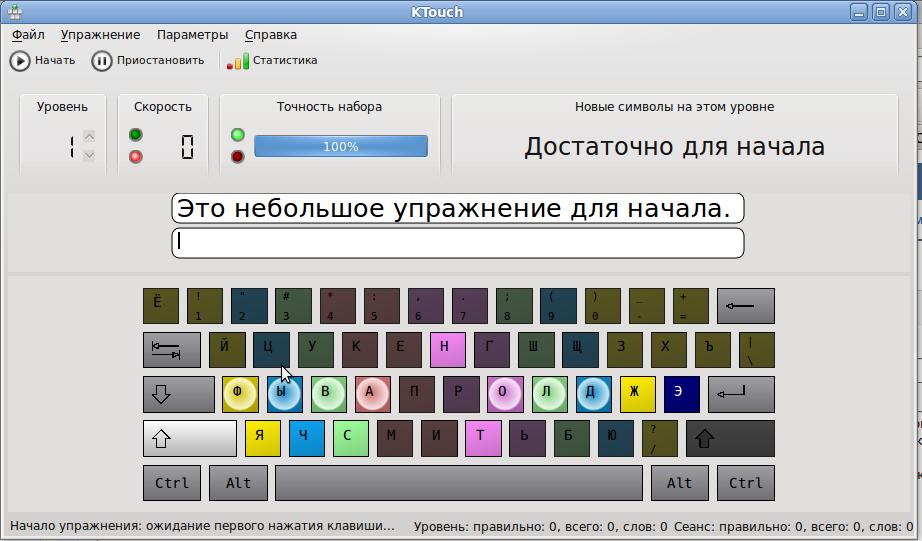Click the green С key
The image size is (922, 541).
[x=350, y=438]
